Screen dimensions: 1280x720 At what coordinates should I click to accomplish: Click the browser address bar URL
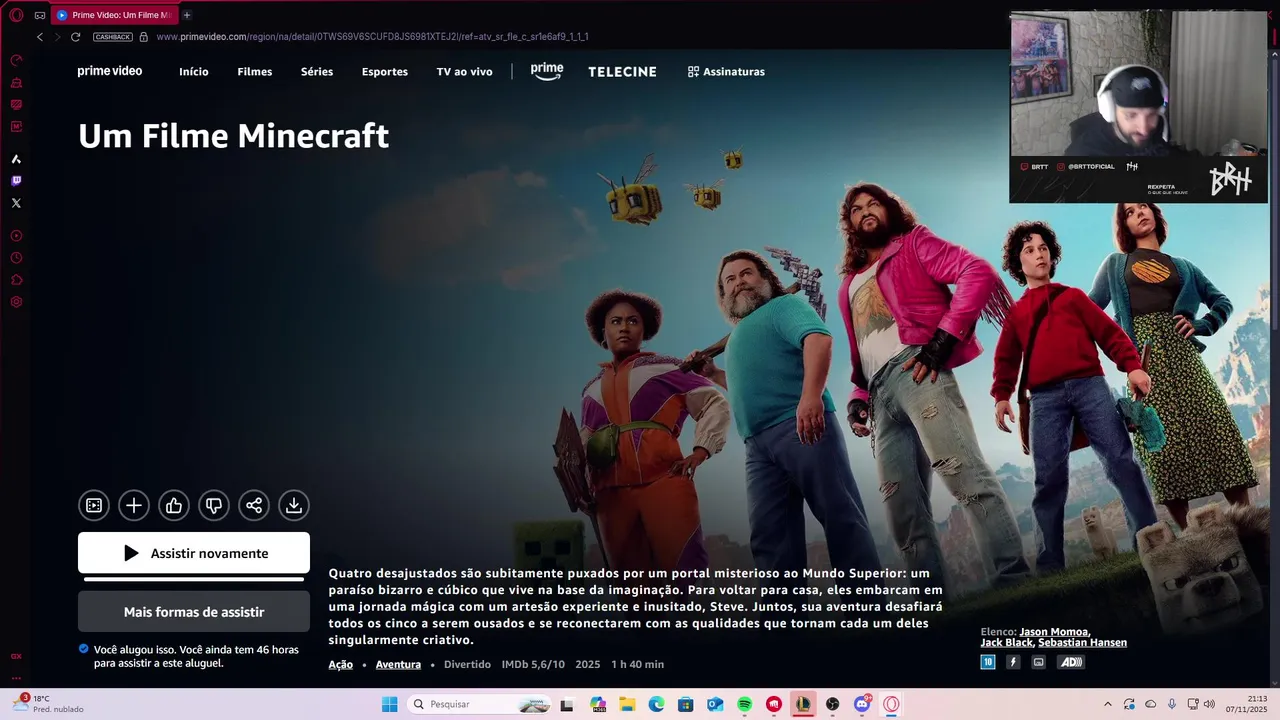point(372,37)
